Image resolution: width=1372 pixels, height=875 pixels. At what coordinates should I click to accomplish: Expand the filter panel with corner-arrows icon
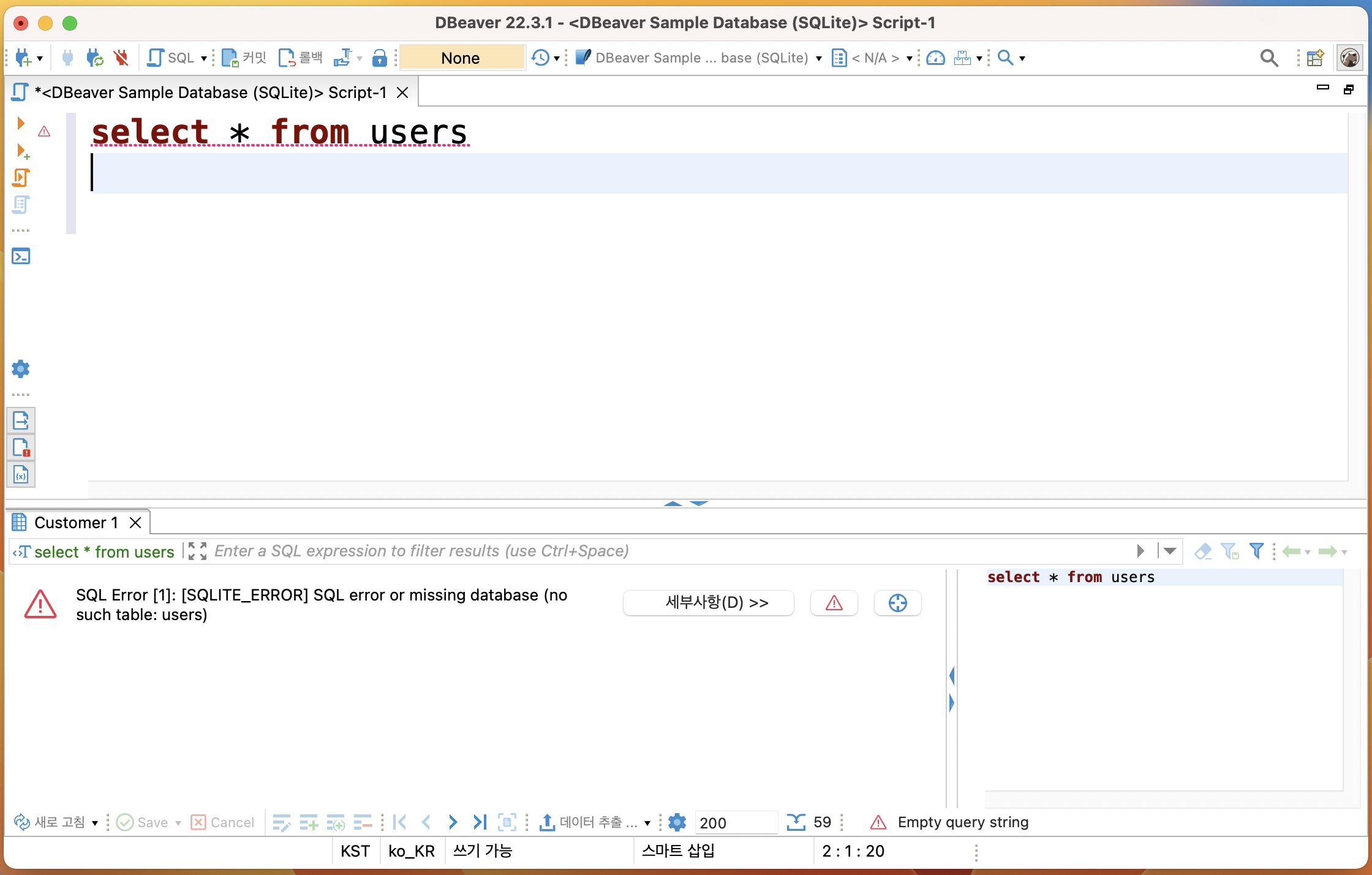pos(197,551)
